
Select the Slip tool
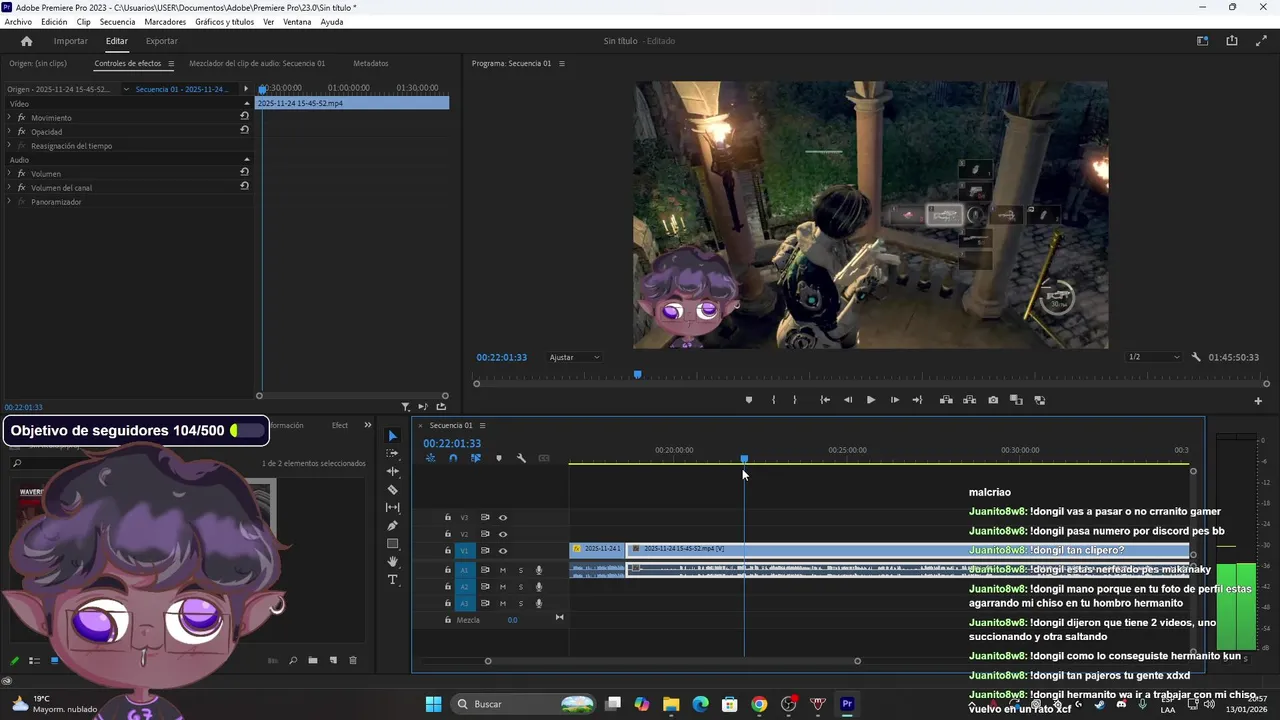pos(392,508)
